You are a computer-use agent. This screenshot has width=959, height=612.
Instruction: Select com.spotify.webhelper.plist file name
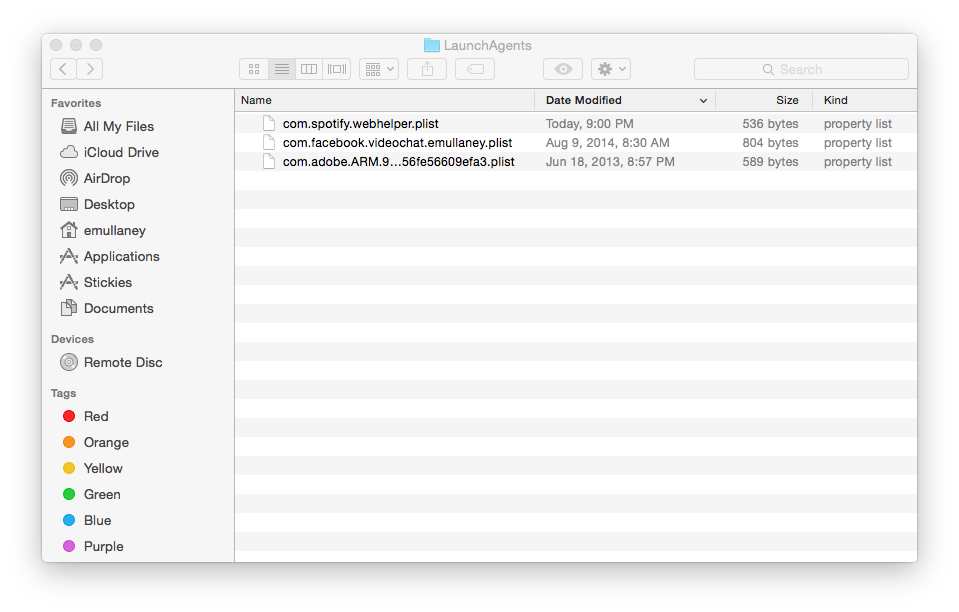(x=360, y=124)
